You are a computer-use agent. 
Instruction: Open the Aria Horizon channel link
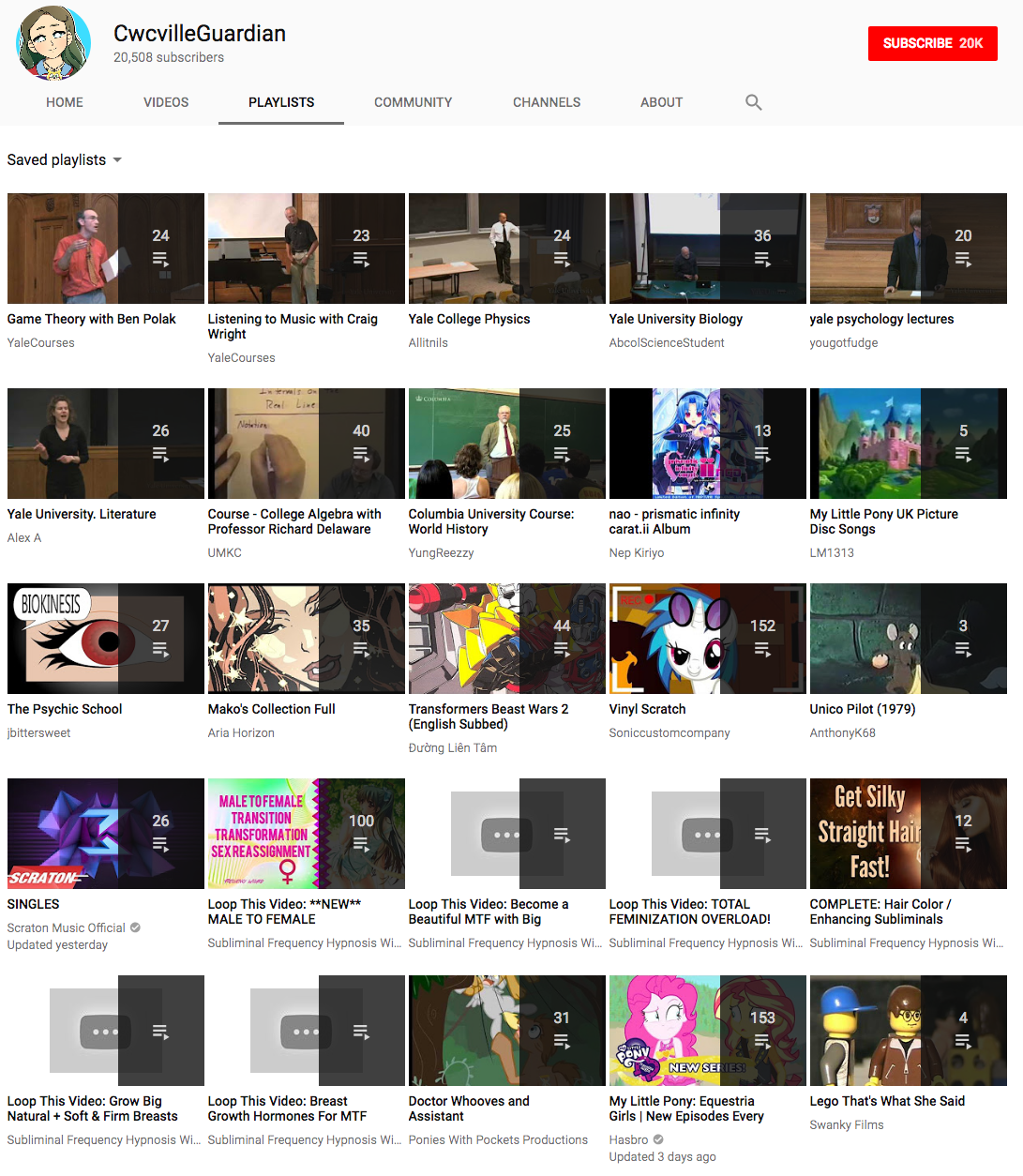(x=241, y=732)
